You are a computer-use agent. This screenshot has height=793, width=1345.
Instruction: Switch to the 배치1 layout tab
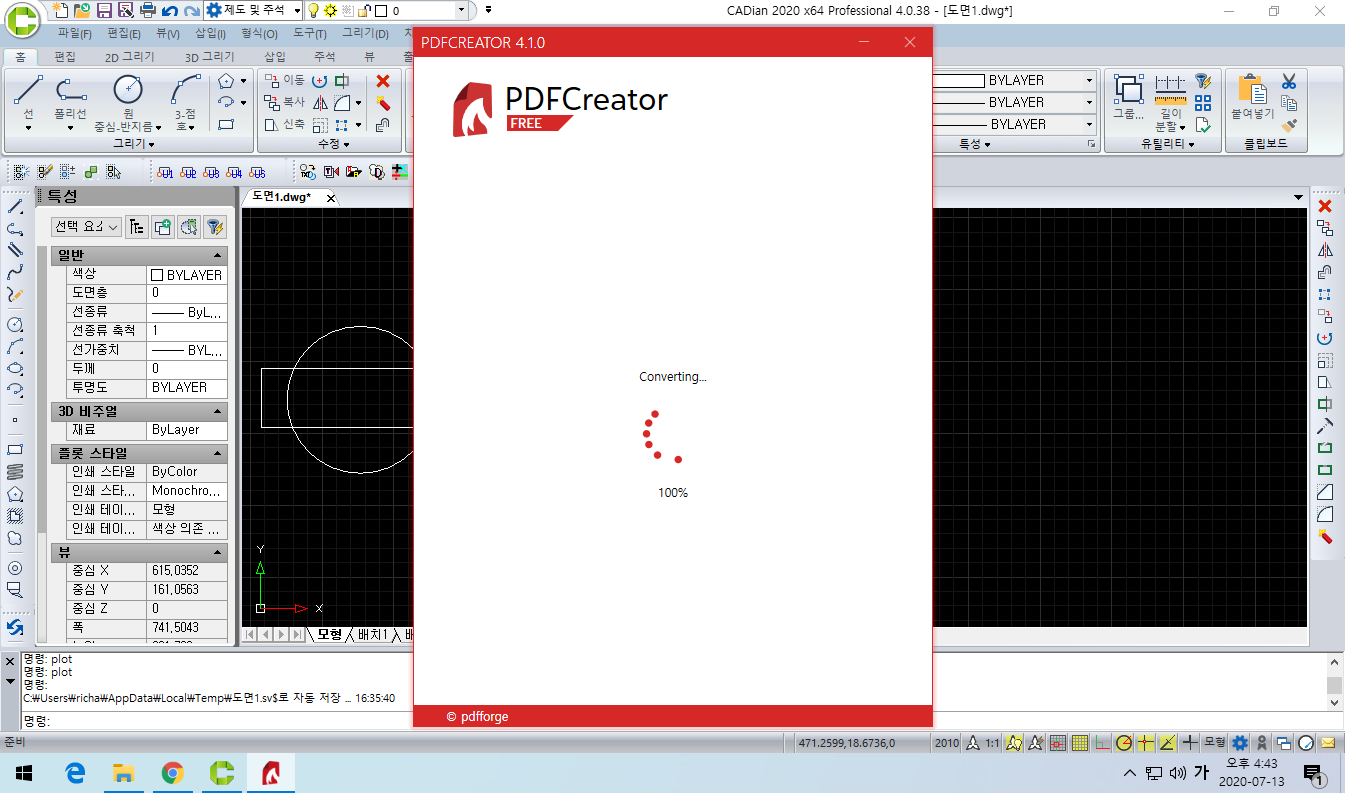coord(372,635)
